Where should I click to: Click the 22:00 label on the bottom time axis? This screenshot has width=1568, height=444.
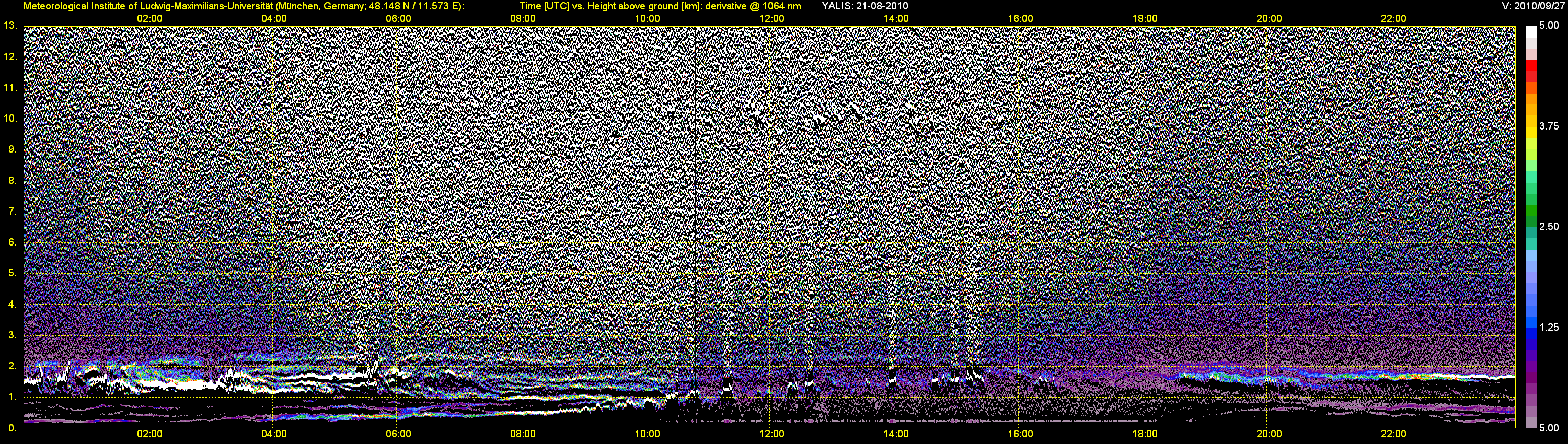click(x=1393, y=434)
